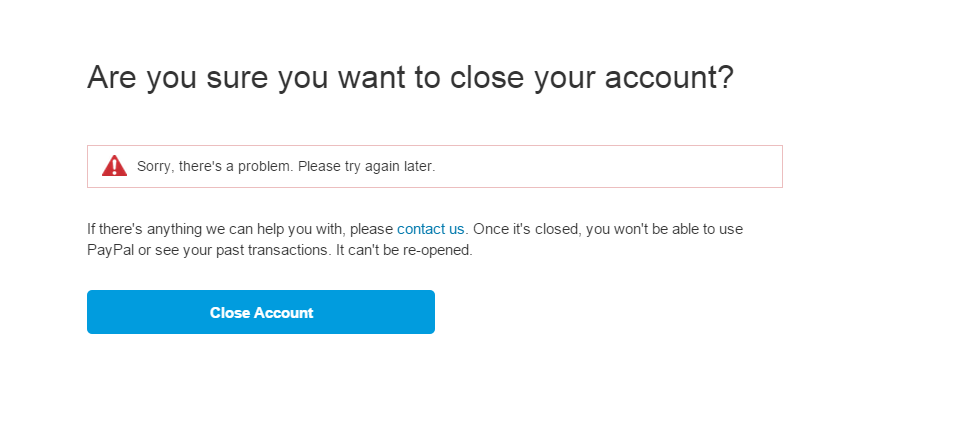968x445 pixels.
Task: Click the left edge of the Close Account button
Action: pos(95,312)
